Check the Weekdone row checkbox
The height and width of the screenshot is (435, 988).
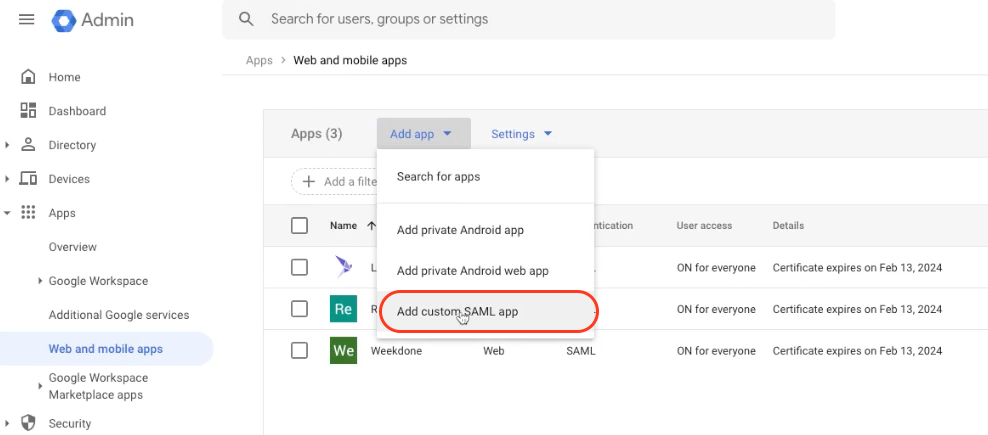click(299, 351)
